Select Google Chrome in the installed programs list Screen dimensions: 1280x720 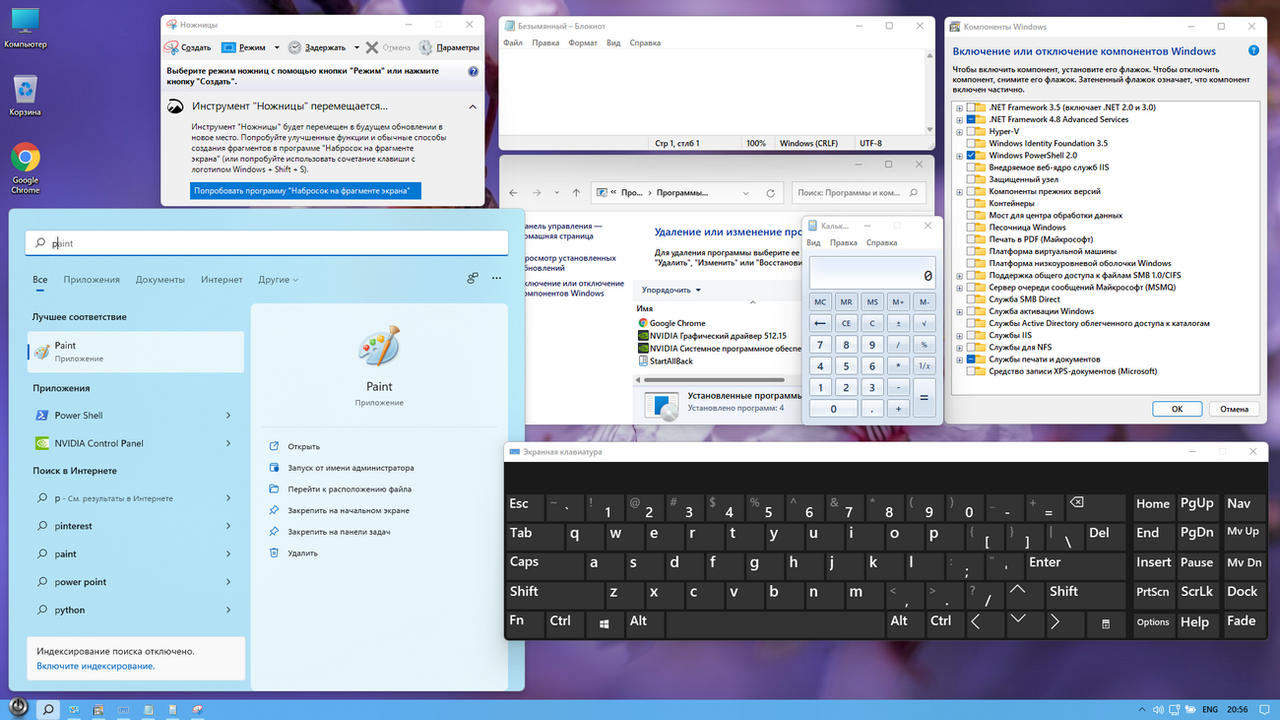tap(677, 323)
